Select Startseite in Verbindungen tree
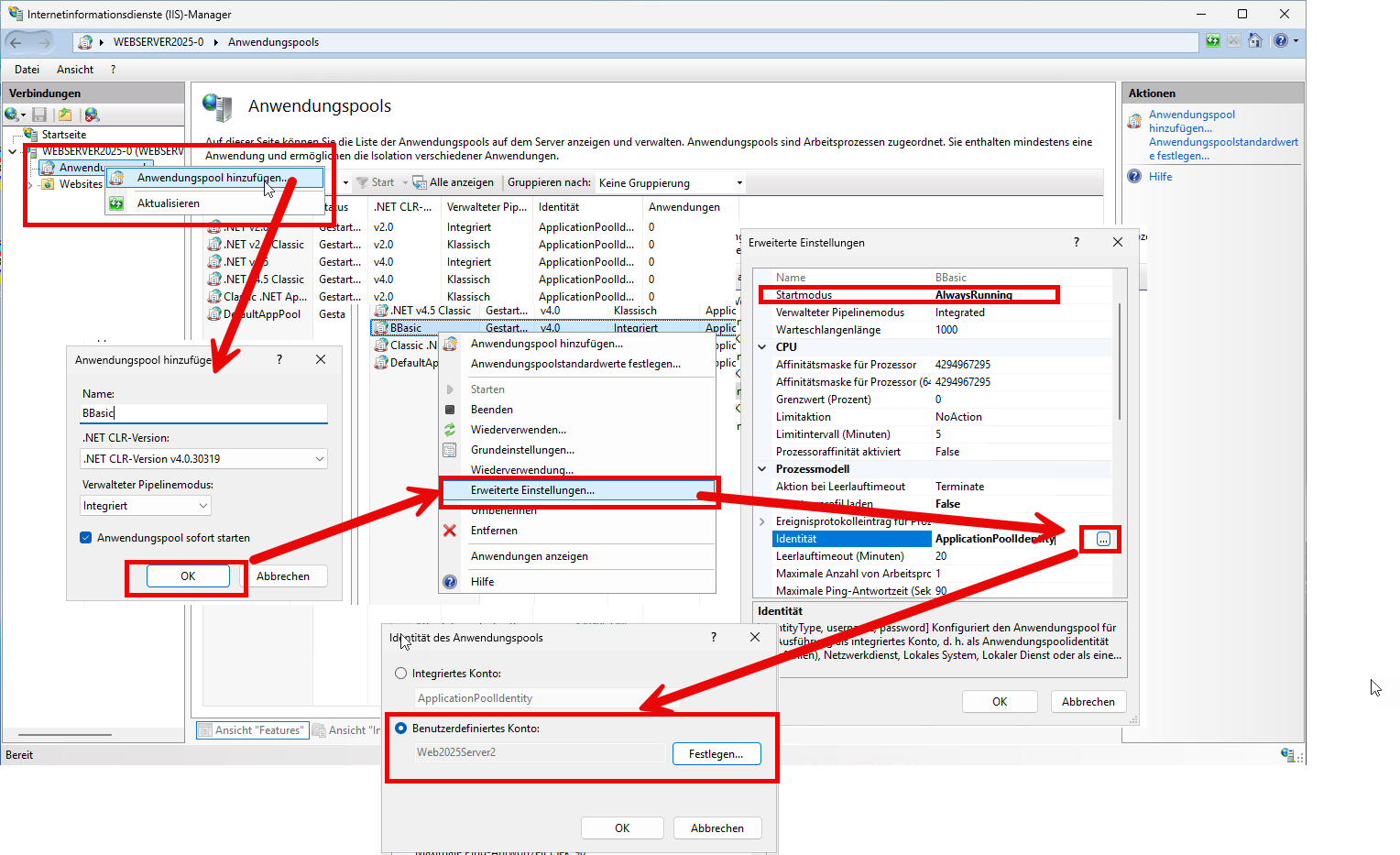 pyautogui.click(x=64, y=135)
